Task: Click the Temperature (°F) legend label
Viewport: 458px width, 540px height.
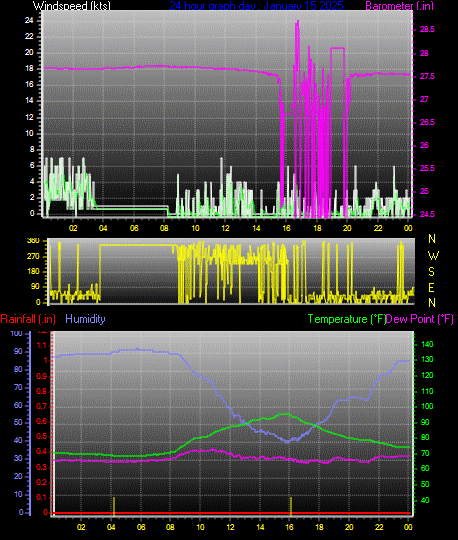Action: pyautogui.click(x=346, y=319)
